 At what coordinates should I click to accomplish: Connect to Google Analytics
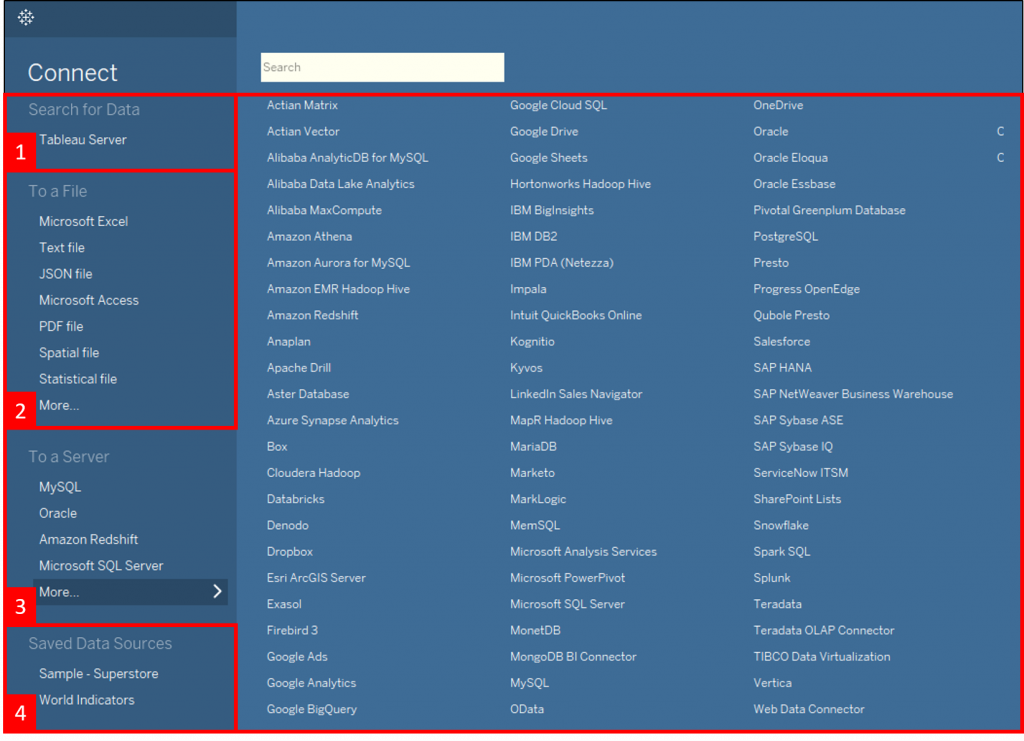point(312,683)
